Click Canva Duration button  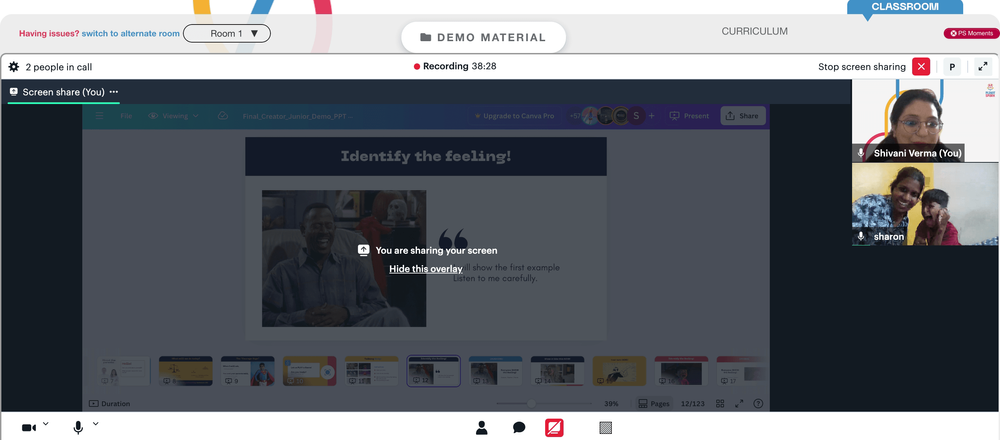tap(110, 404)
